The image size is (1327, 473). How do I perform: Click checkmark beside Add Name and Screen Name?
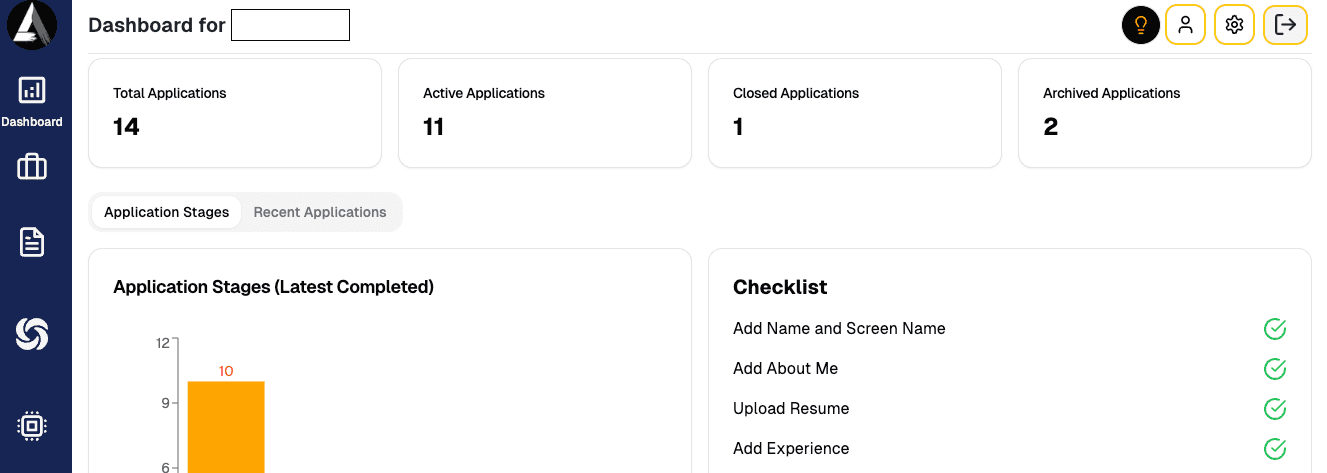[x=1275, y=329]
